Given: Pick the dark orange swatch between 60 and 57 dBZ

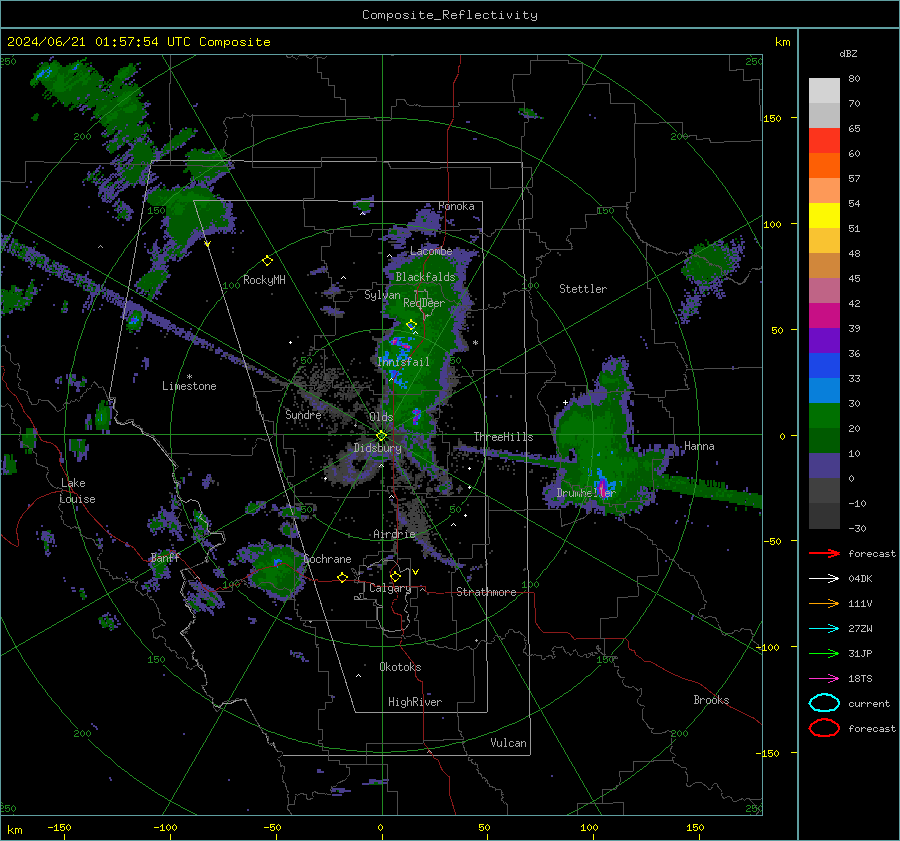Looking at the screenshot, I should [824, 166].
